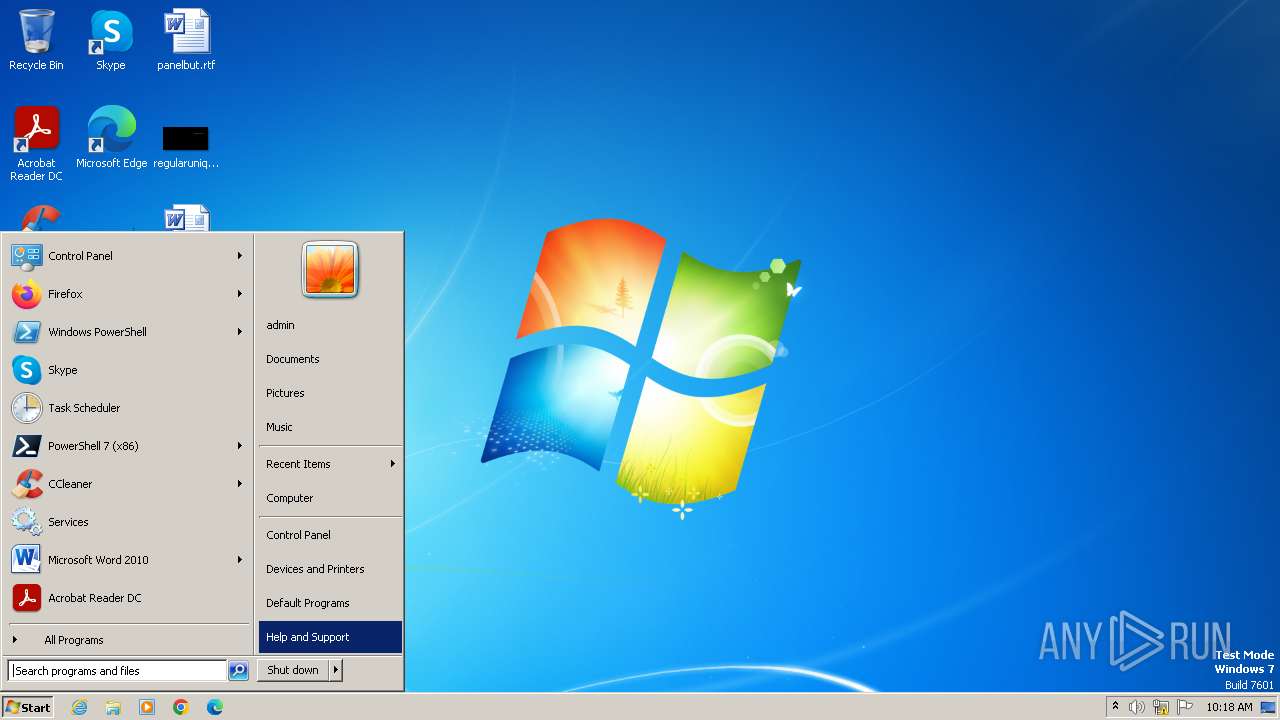Screen dimensions: 1280x720
Task: Click Firefox icon in Start menu
Action: click(26, 294)
